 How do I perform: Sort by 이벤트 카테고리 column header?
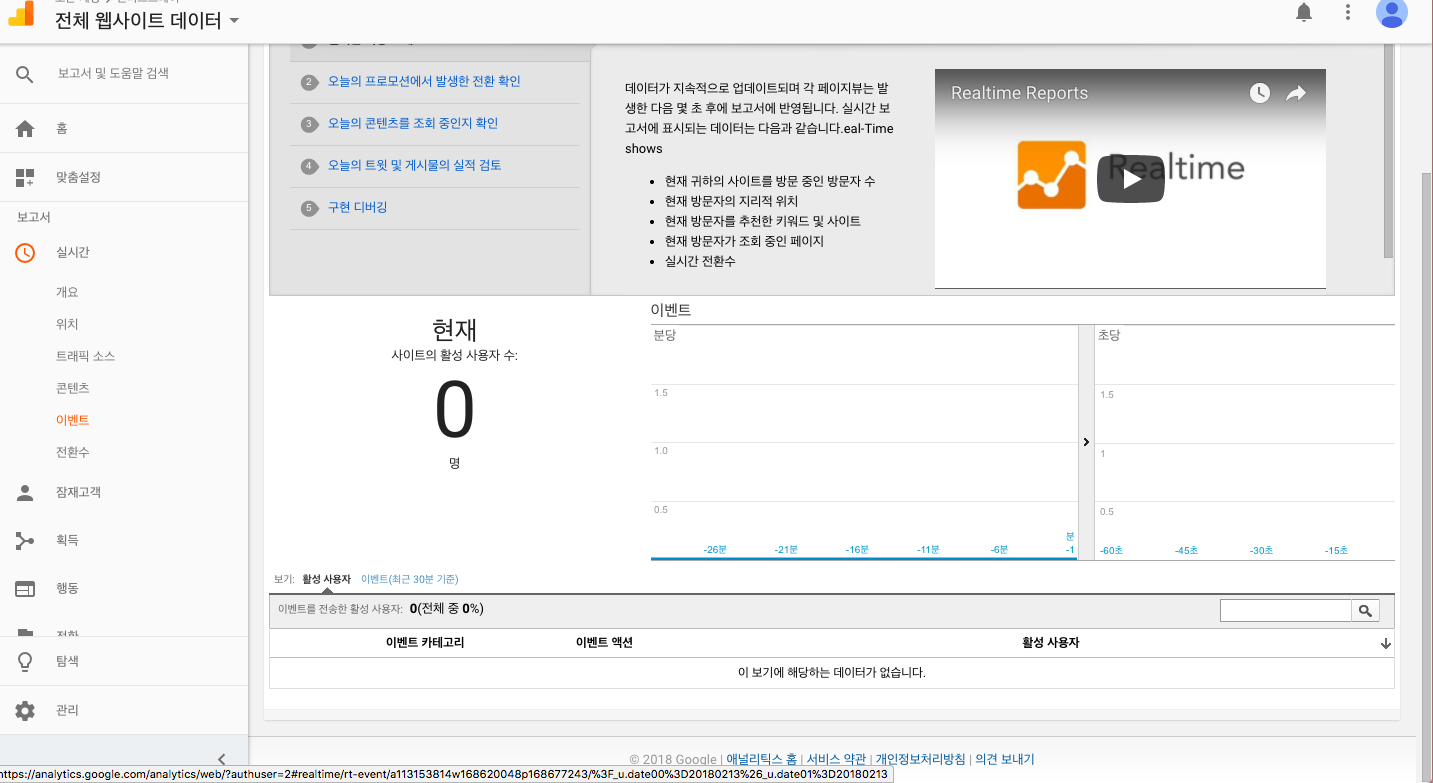pos(425,643)
